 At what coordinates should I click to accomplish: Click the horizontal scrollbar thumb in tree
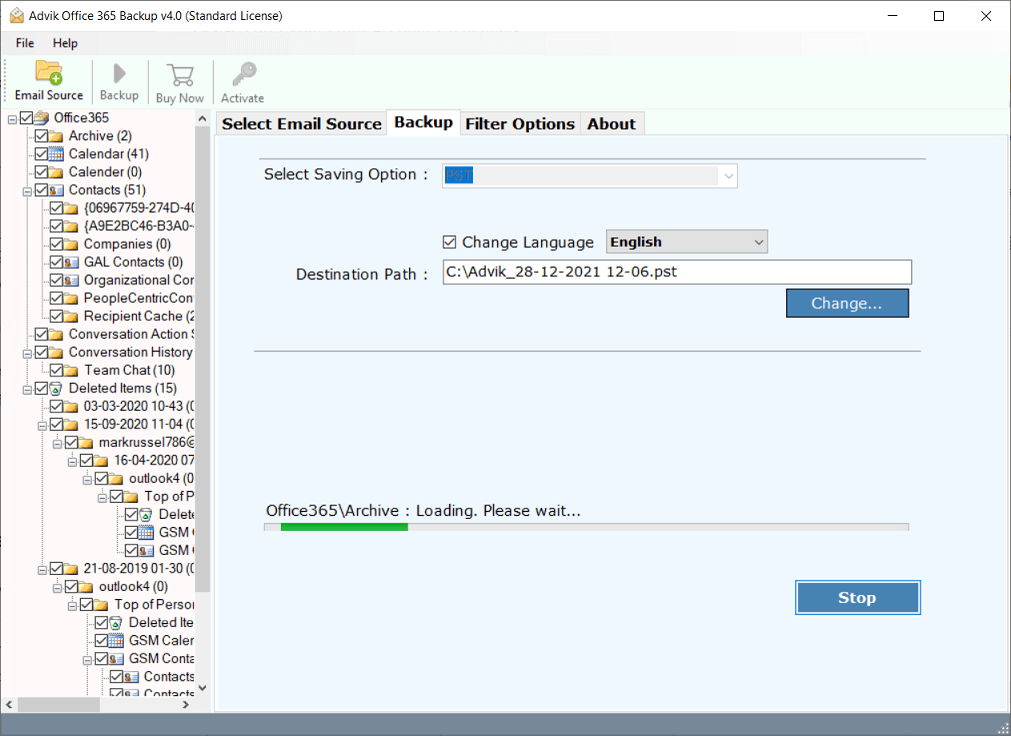(58, 704)
